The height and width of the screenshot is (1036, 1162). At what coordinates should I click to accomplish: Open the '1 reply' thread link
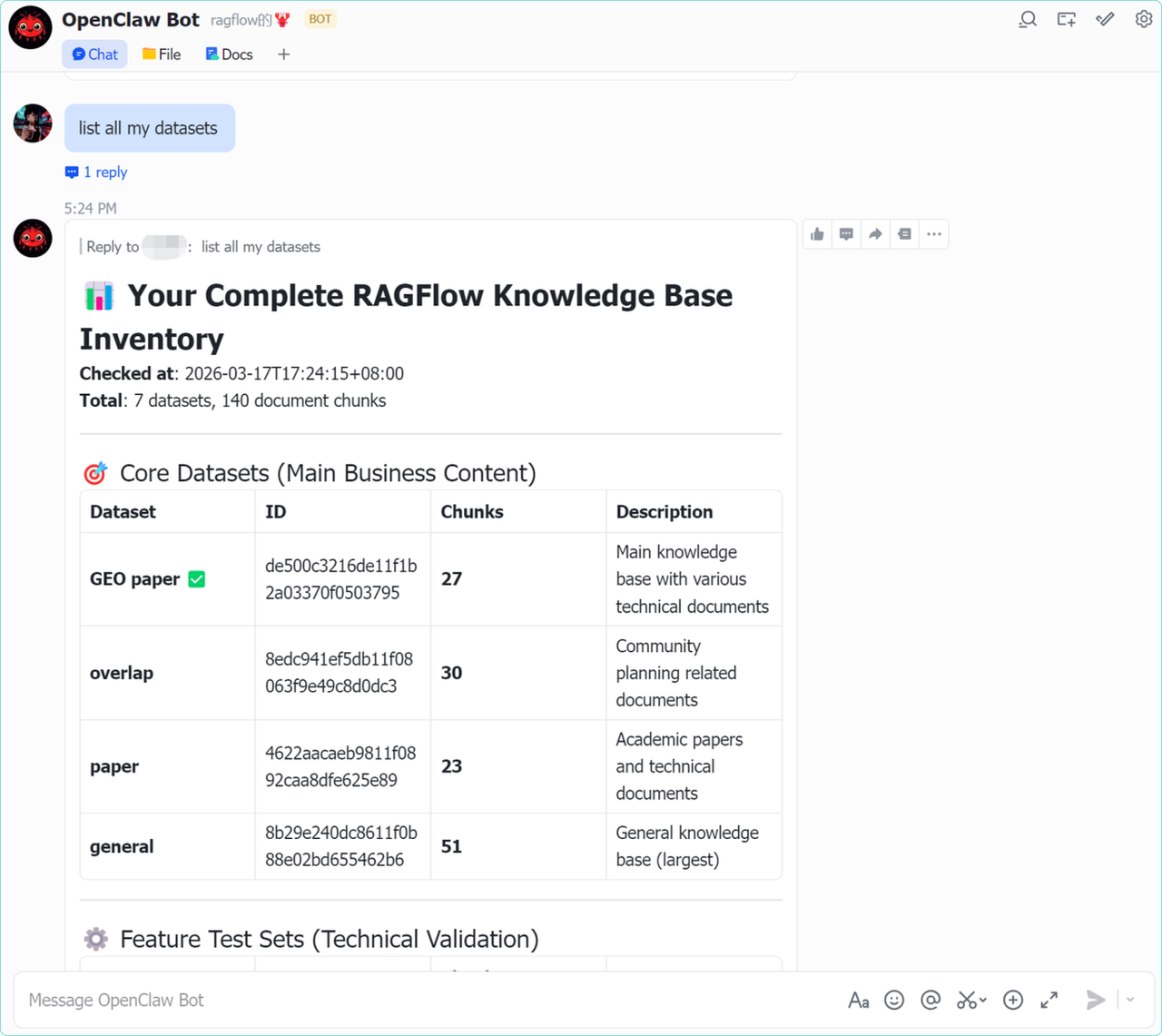[x=96, y=173]
